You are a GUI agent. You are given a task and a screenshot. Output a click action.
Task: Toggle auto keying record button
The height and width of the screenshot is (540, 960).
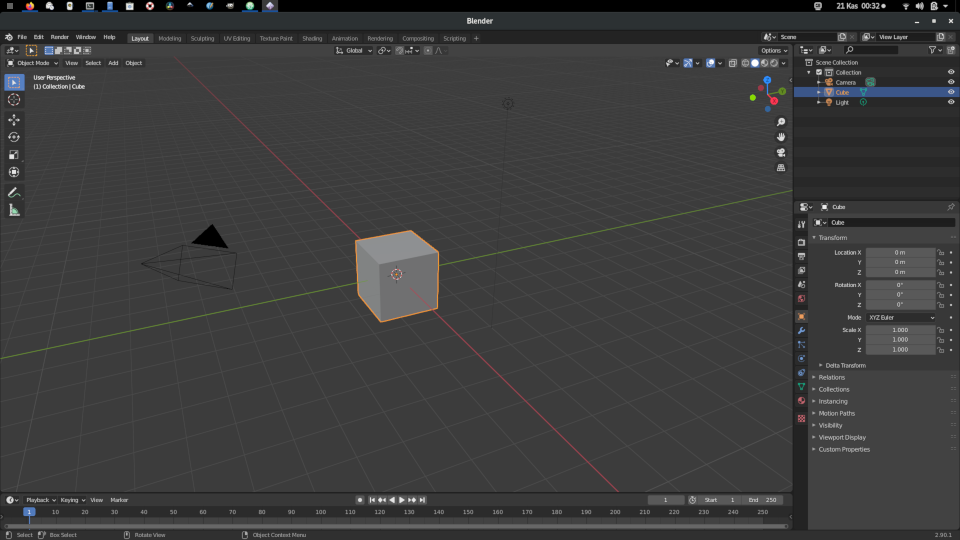(x=360, y=500)
